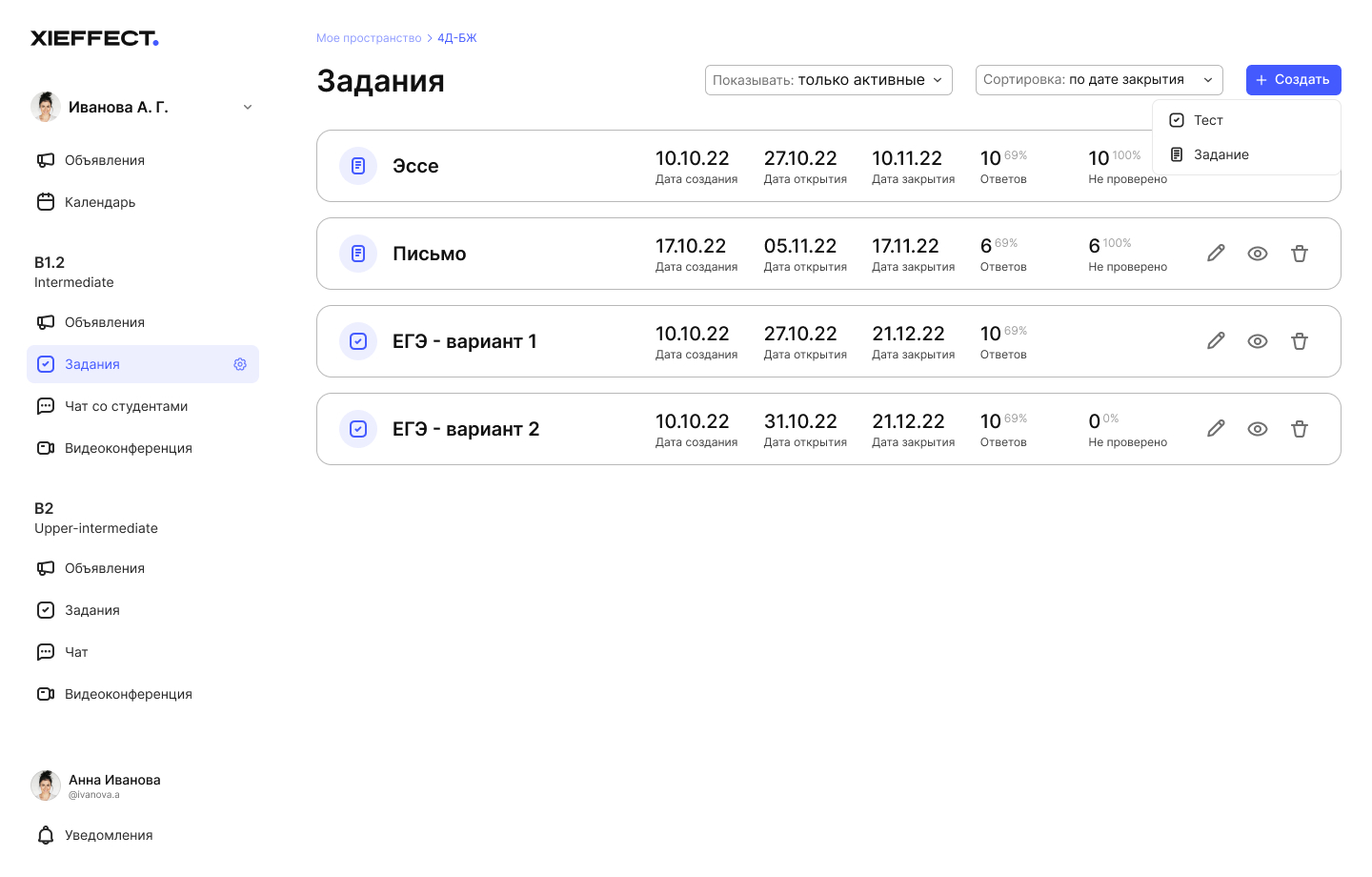Click the Эссе document icon
1372x877 pixels.
[x=358, y=166]
